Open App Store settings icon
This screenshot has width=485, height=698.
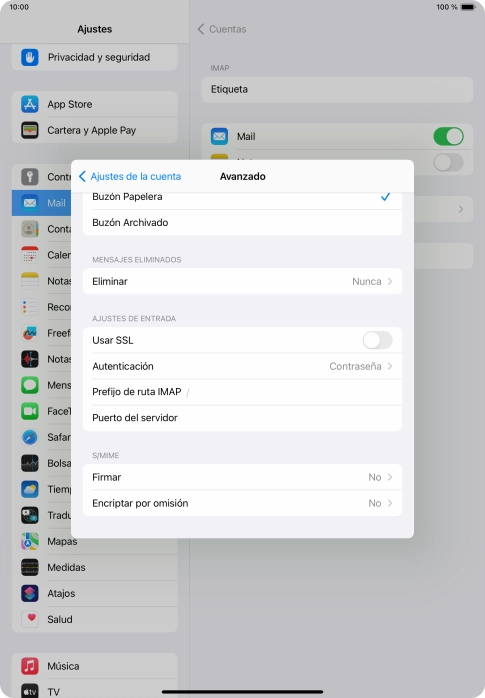30,104
